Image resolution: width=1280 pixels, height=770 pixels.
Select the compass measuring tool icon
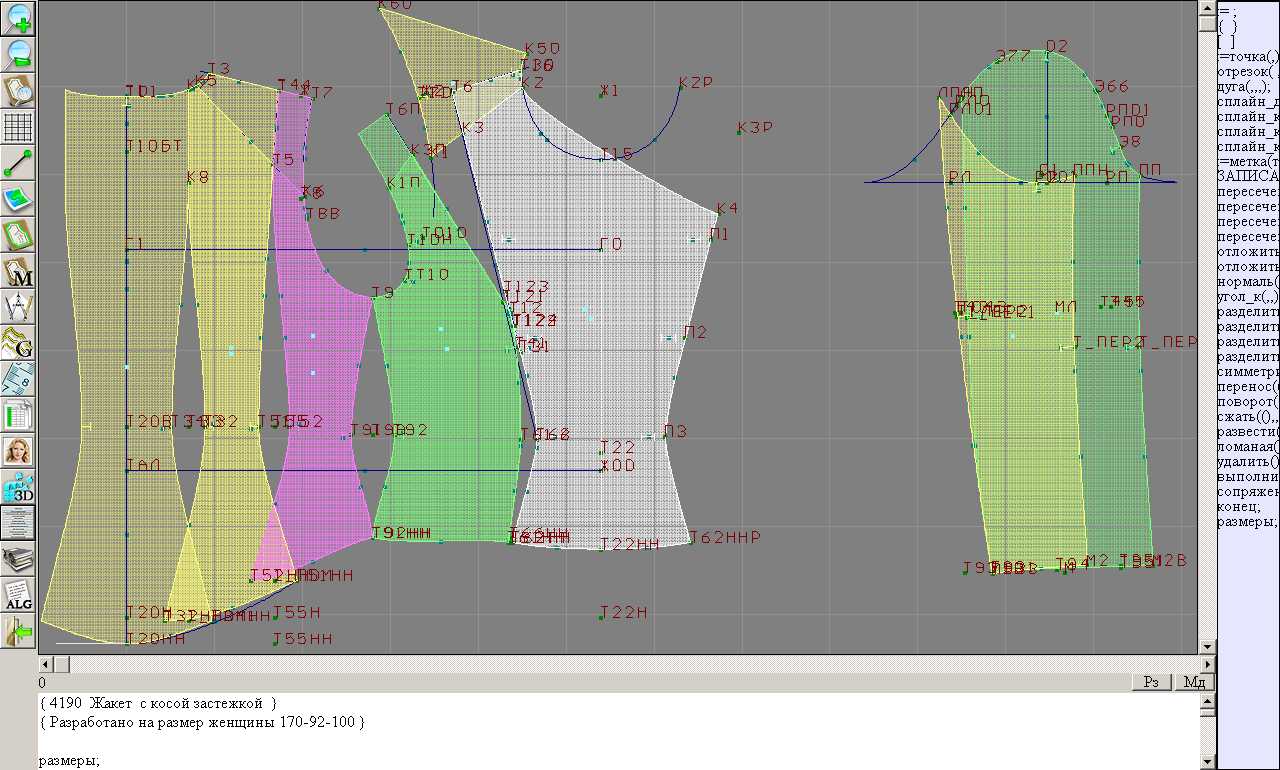tap(19, 307)
